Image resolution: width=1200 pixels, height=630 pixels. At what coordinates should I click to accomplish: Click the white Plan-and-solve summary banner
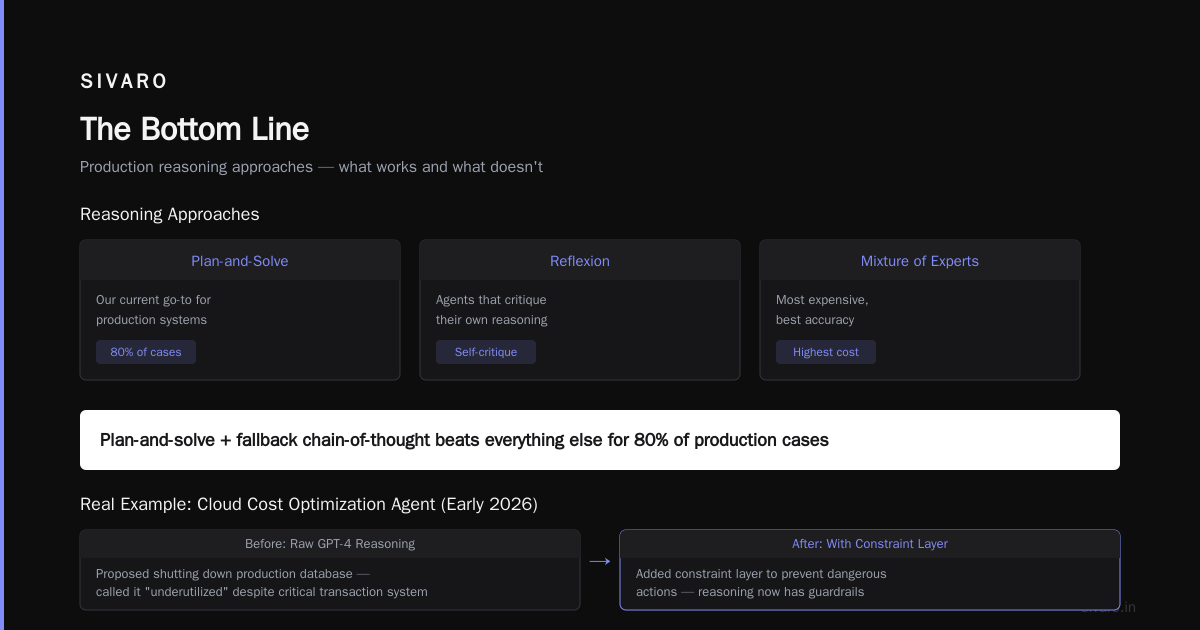[x=600, y=440]
